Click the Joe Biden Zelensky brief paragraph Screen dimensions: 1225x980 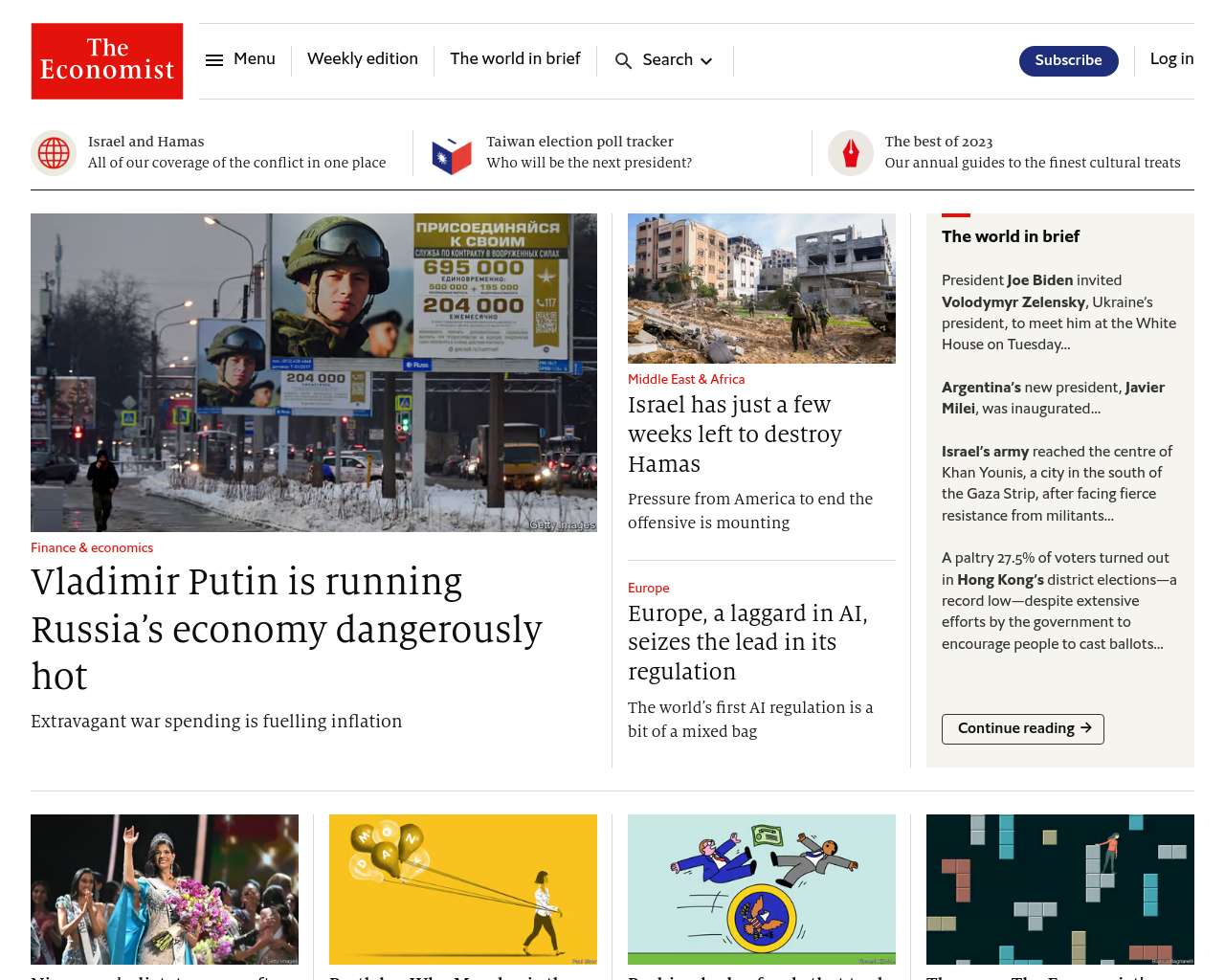[1059, 313]
